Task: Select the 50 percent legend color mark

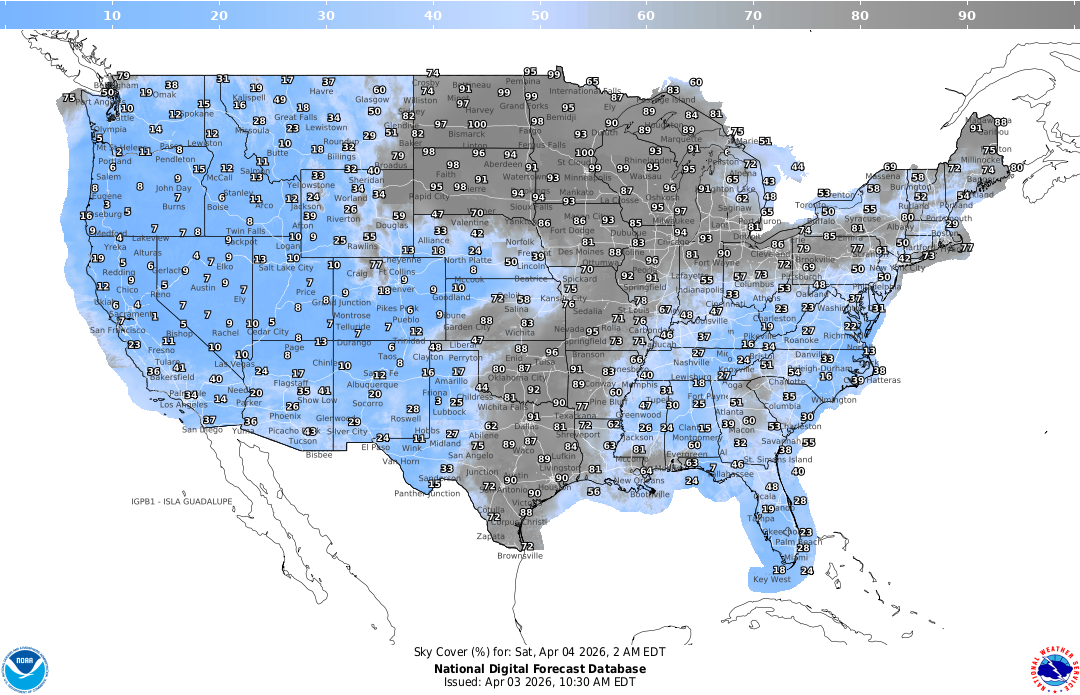Action: point(539,15)
